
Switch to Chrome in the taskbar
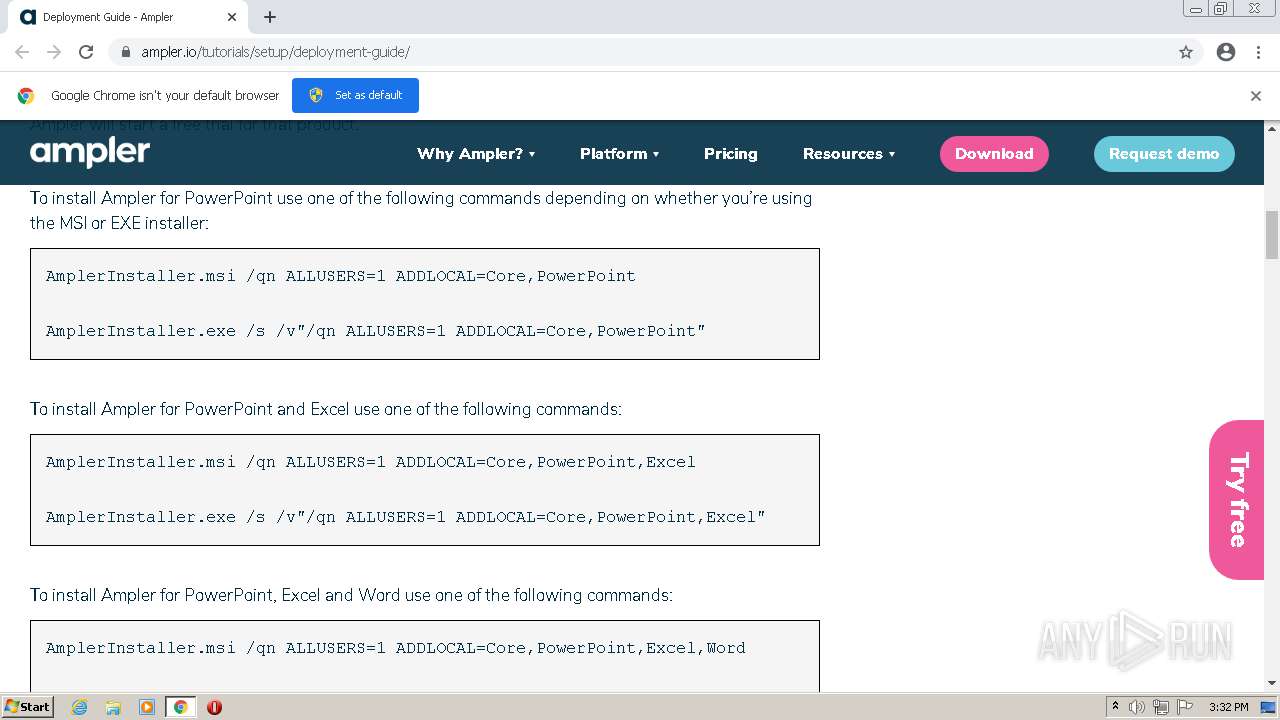pos(181,707)
